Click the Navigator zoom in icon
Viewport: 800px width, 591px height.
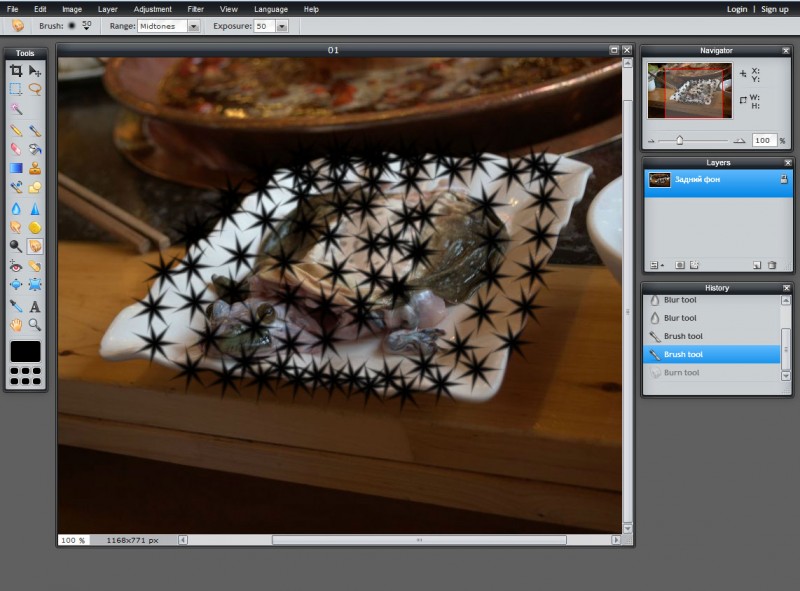click(x=739, y=141)
